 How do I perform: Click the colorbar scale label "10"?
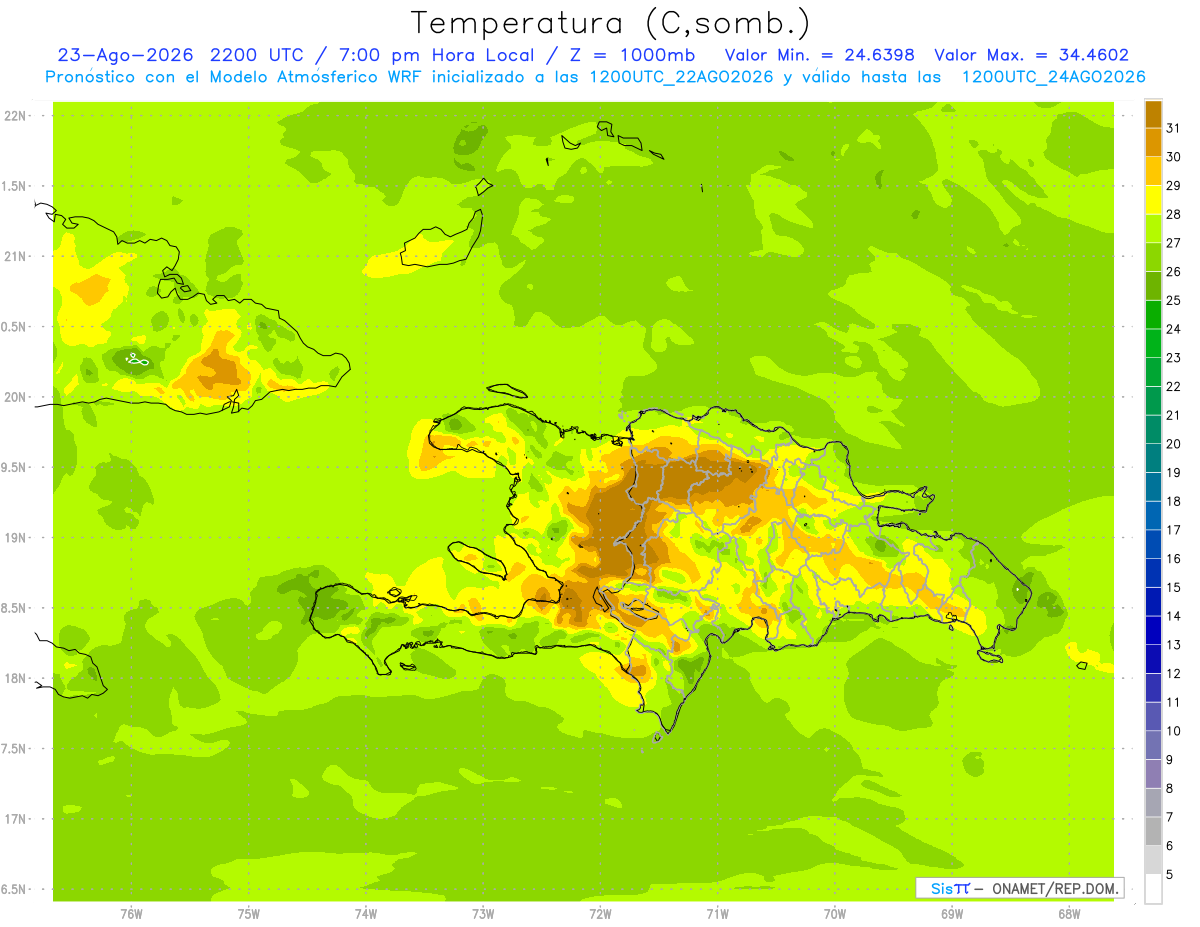[1174, 731]
